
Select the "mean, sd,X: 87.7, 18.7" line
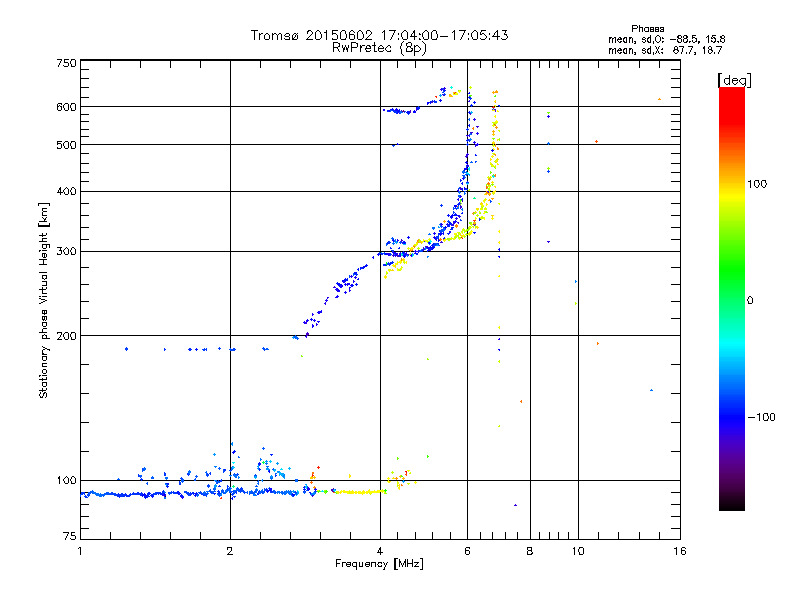pos(665,50)
